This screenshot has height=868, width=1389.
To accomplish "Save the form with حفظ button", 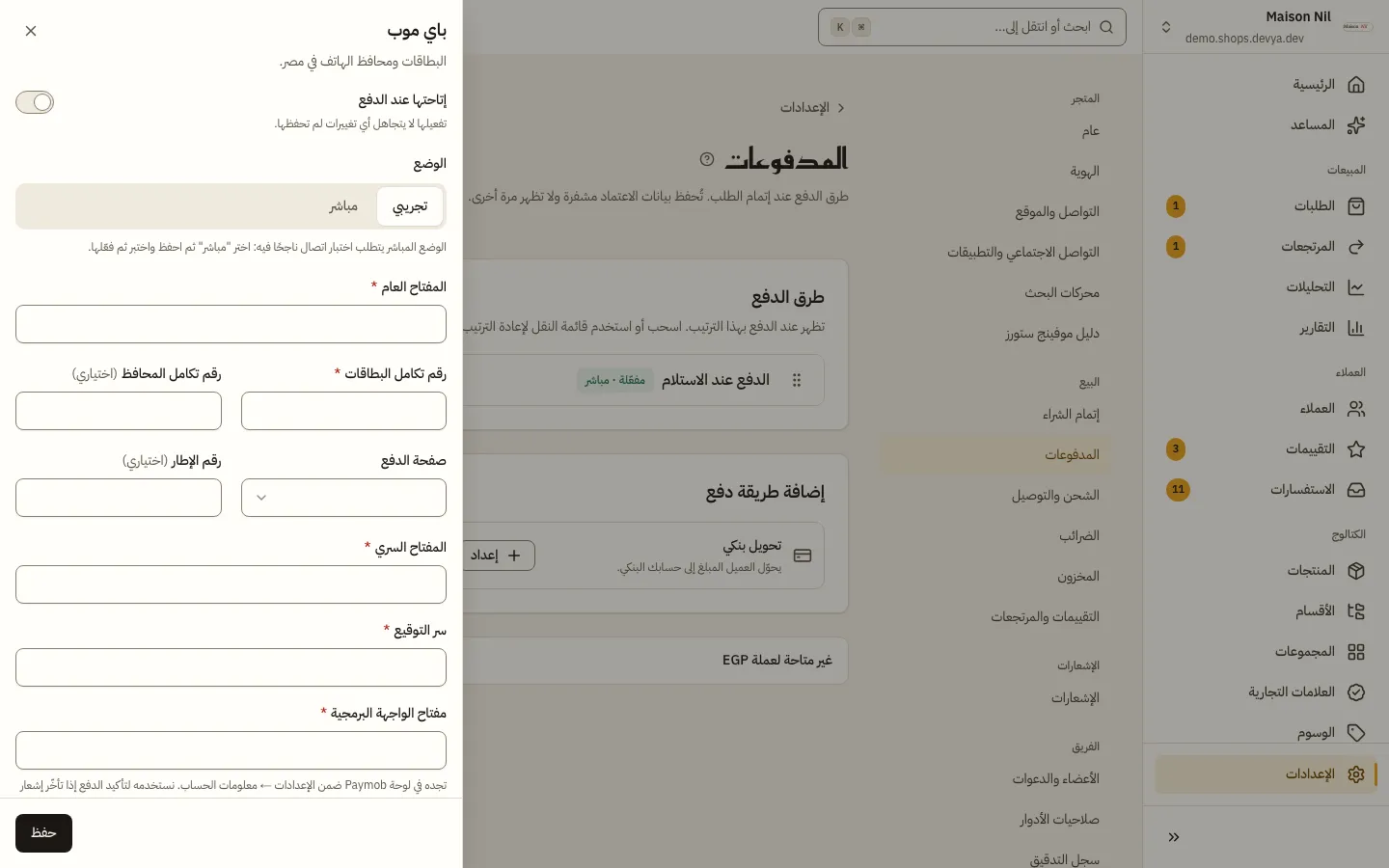I will click(43, 833).
